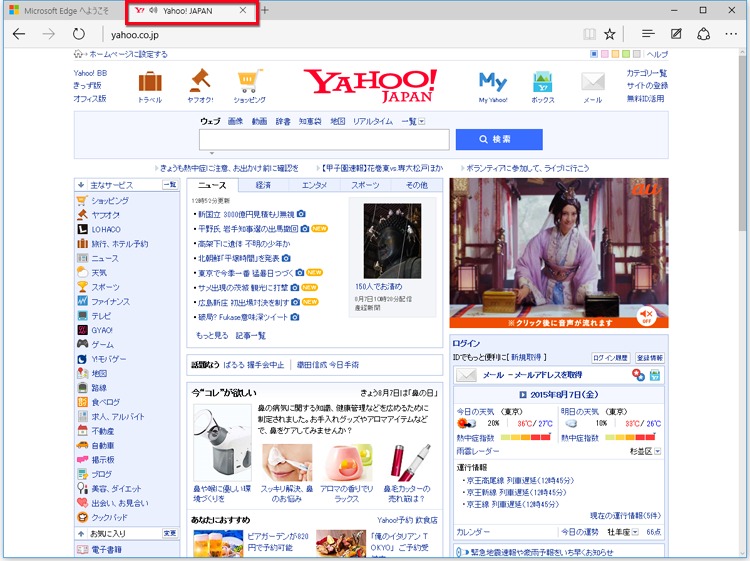750x561 pixels.
Task: Open the Edge Hub icon
Action: pos(648,34)
